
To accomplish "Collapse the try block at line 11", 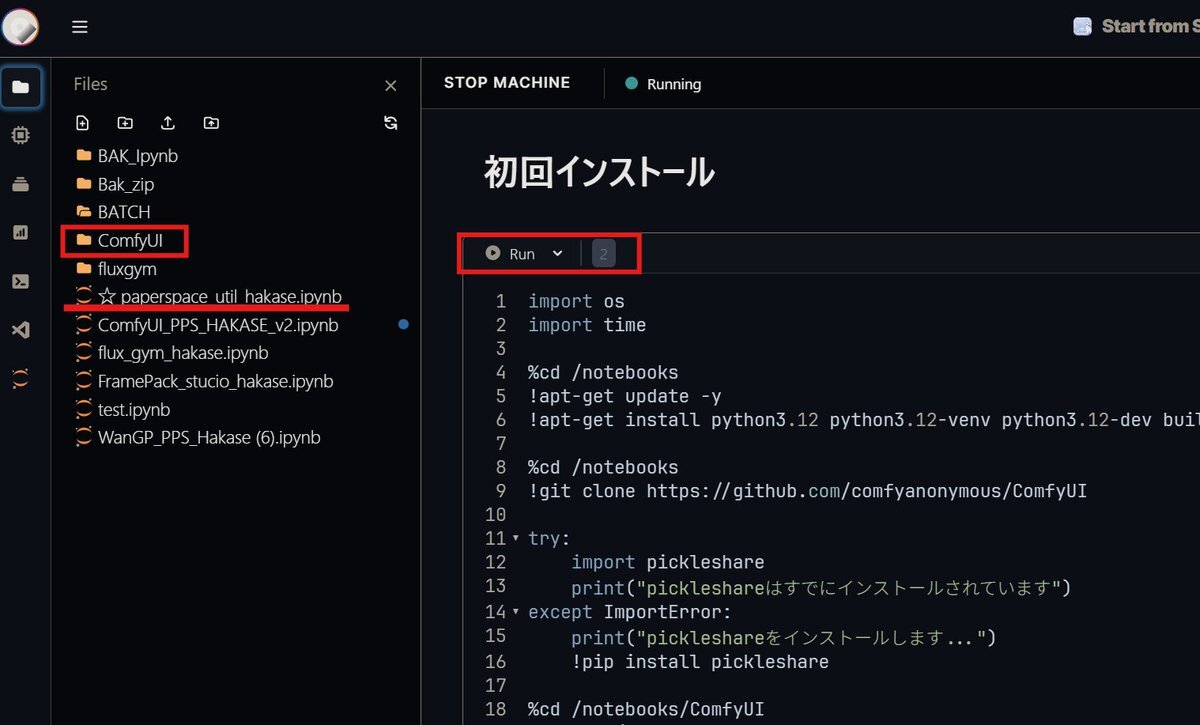I will coord(516,538).
